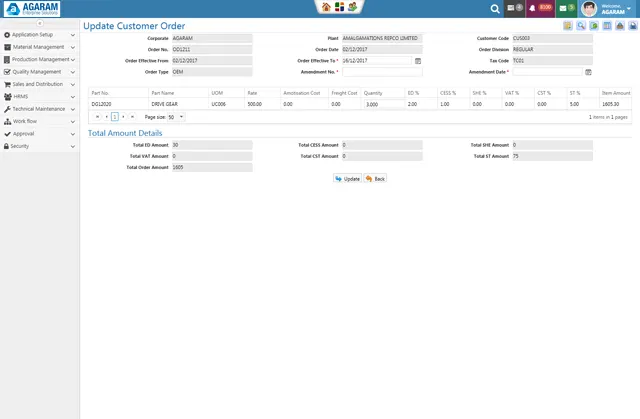Open Quality Management menu
640x419 pixels.
(x=39, y=72)
